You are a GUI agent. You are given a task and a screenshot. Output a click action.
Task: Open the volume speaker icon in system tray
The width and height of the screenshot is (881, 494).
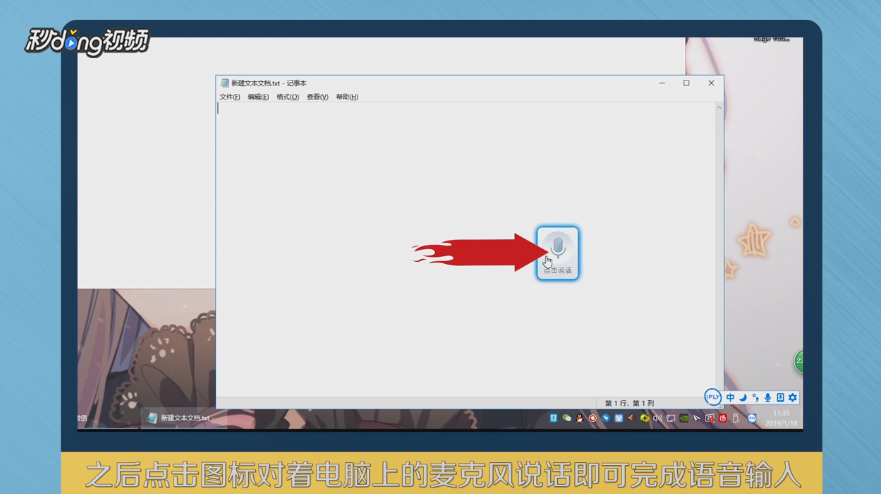pyautogui.click(x=657, y=418)
